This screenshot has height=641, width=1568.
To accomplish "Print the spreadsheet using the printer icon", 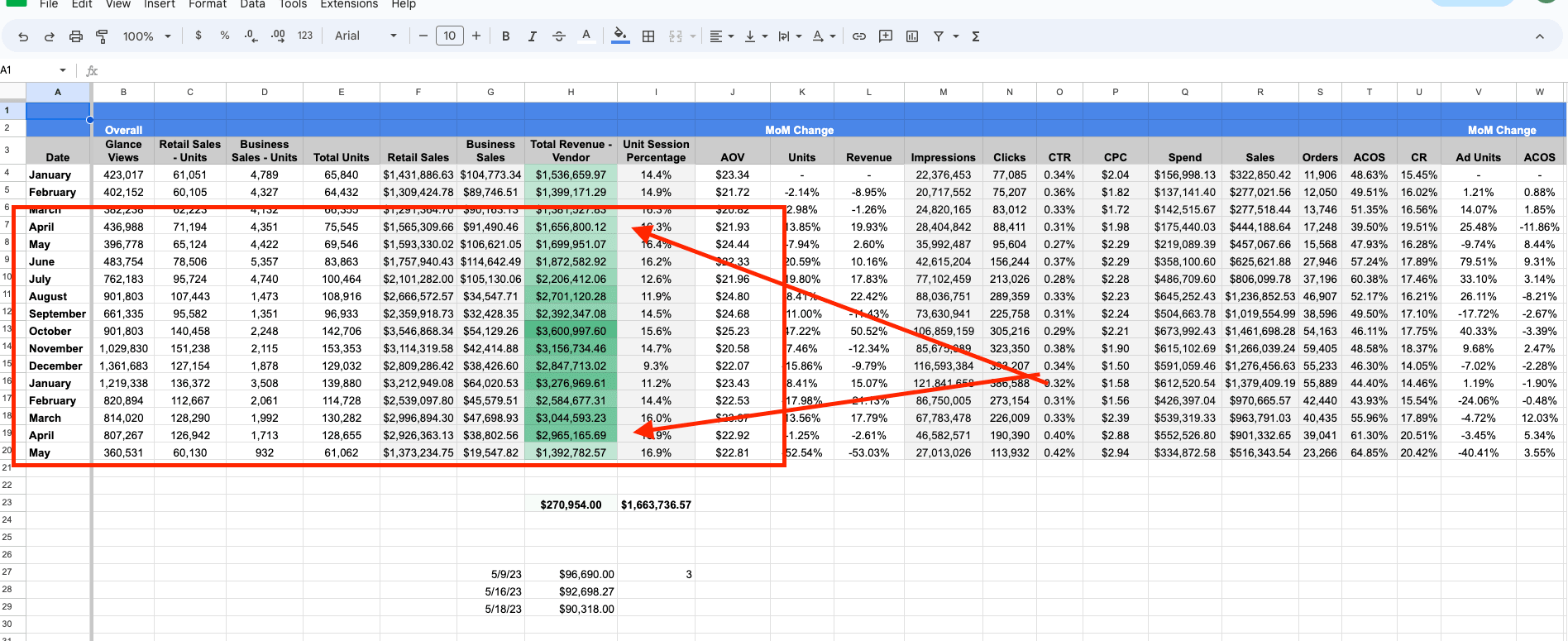I will tap(76, 36).
